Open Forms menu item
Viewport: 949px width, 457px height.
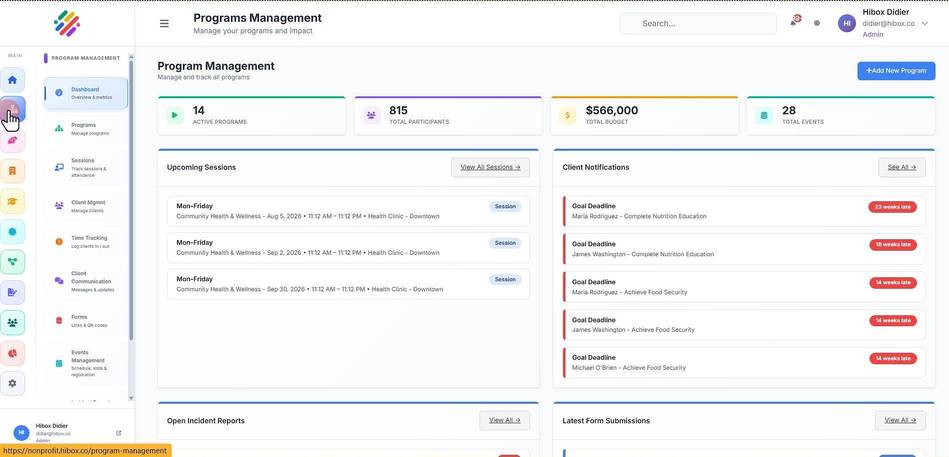click(86, 320)
